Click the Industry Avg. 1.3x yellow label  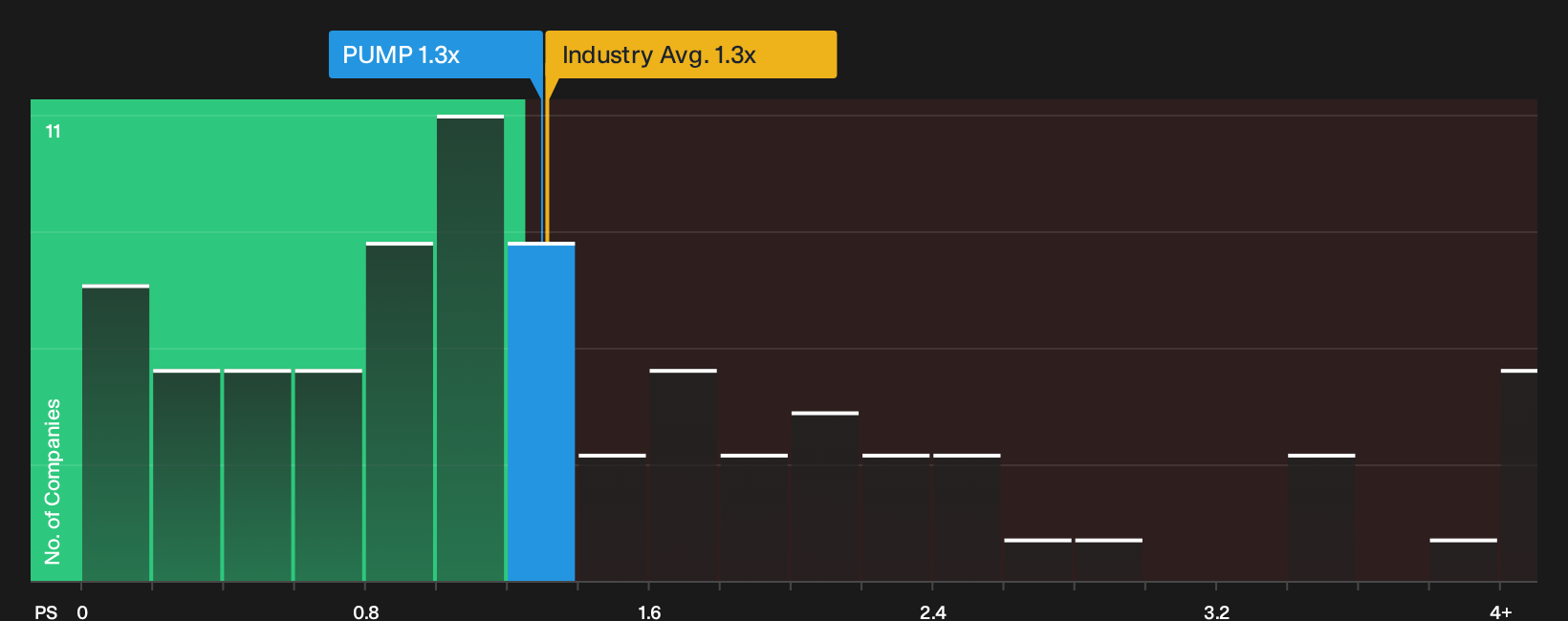coord(690,54)
